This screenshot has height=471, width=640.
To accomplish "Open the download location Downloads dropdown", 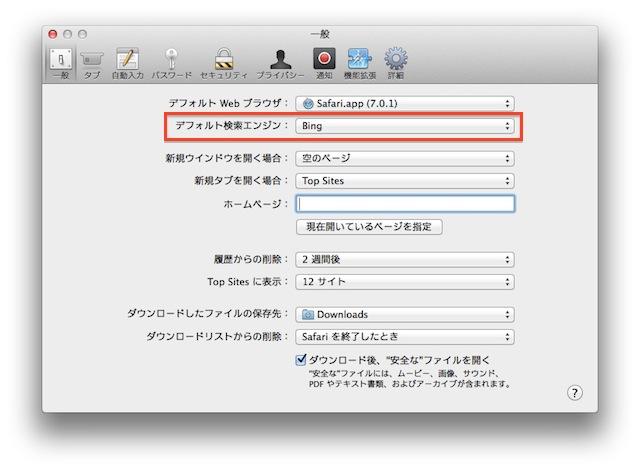I will [x=405, y=315].
